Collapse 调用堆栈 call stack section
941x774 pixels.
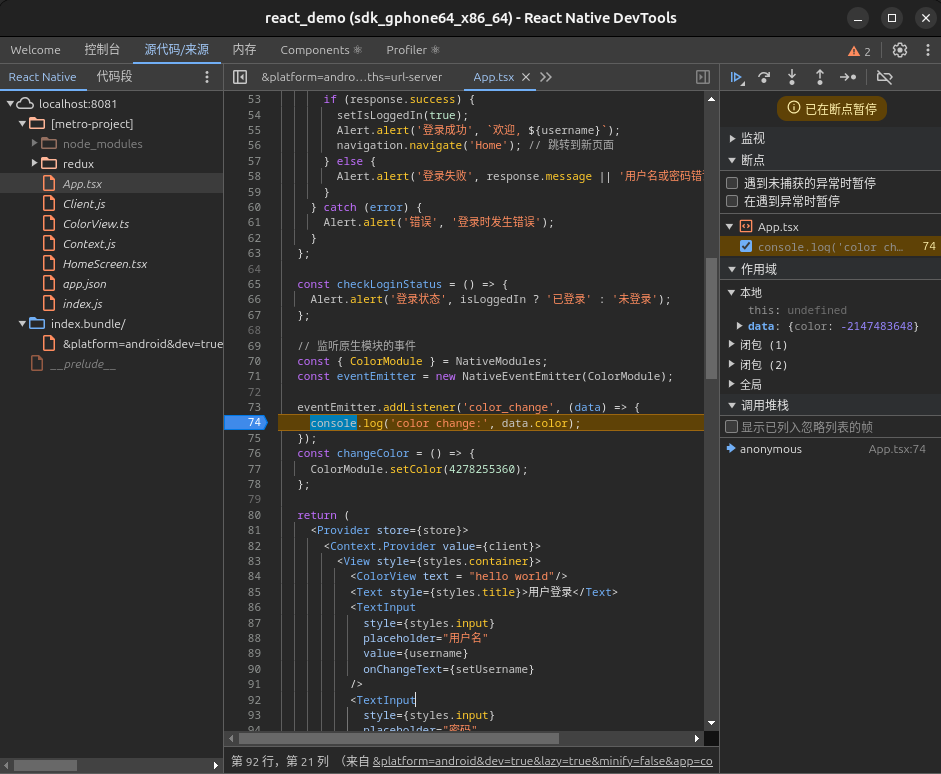coord(732,406)
